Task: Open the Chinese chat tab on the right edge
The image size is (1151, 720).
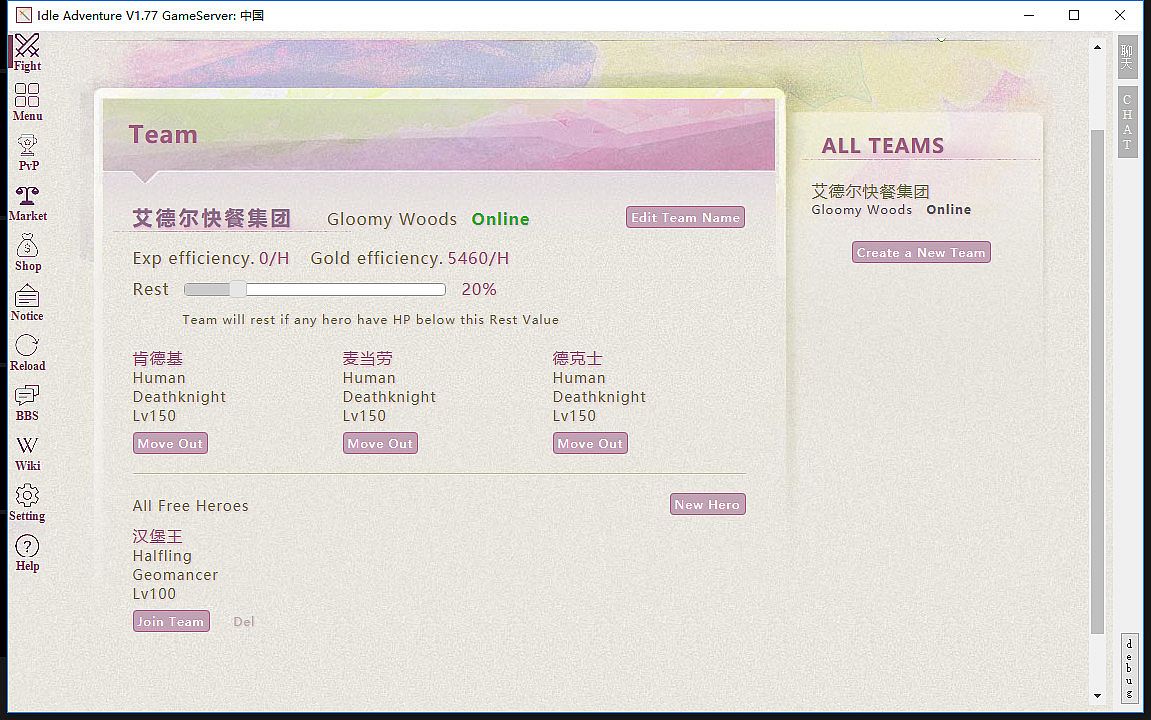Action: click(1128, 58)
